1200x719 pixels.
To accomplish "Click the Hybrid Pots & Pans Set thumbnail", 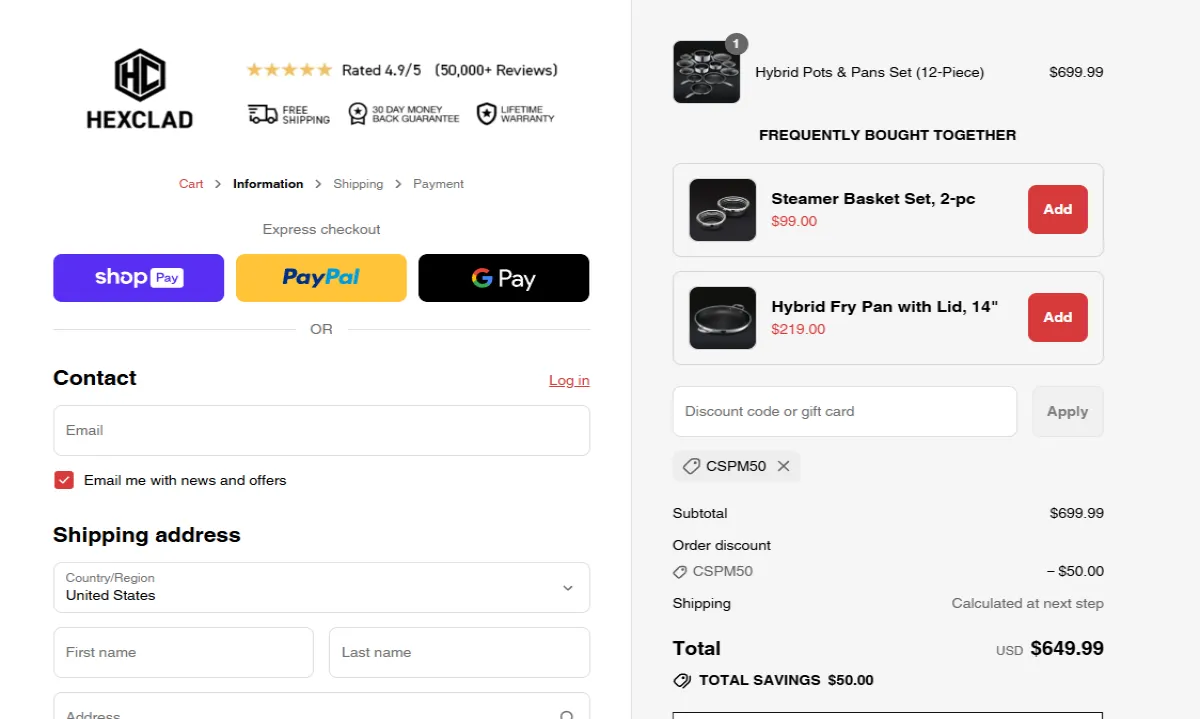I will point(707,71).
